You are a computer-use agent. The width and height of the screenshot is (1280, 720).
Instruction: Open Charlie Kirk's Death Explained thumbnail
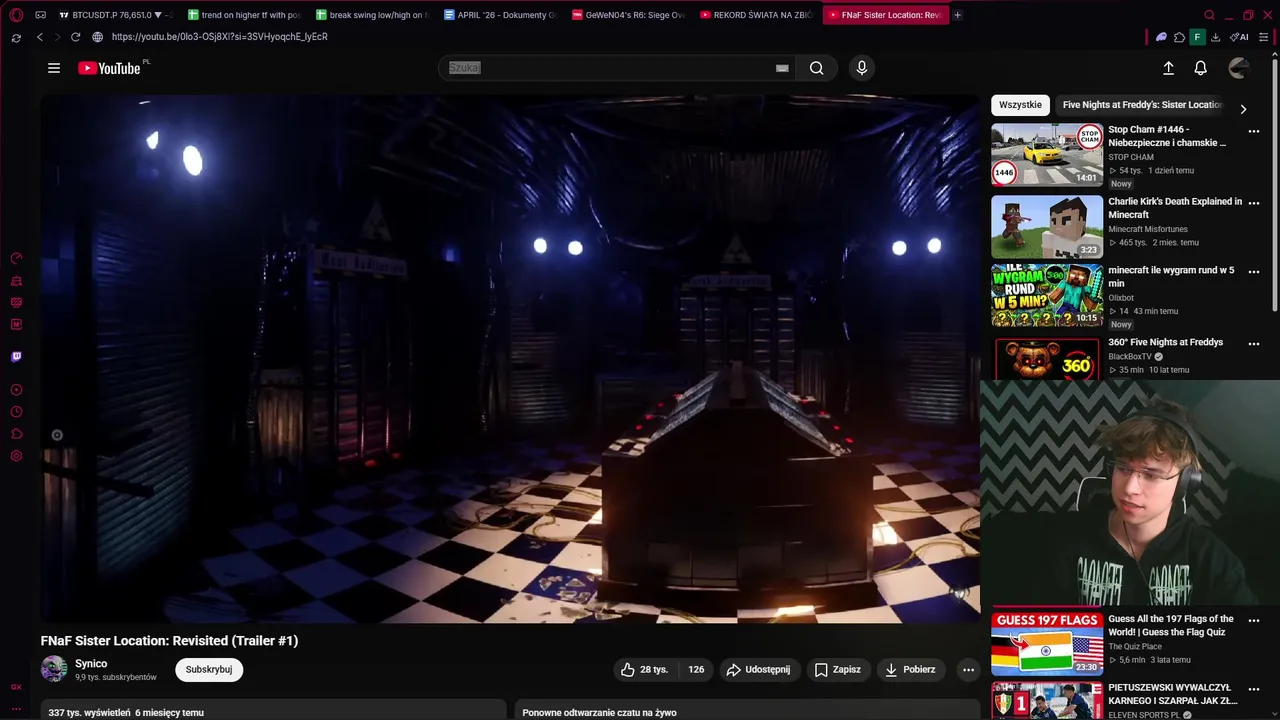click(1047, 227)
